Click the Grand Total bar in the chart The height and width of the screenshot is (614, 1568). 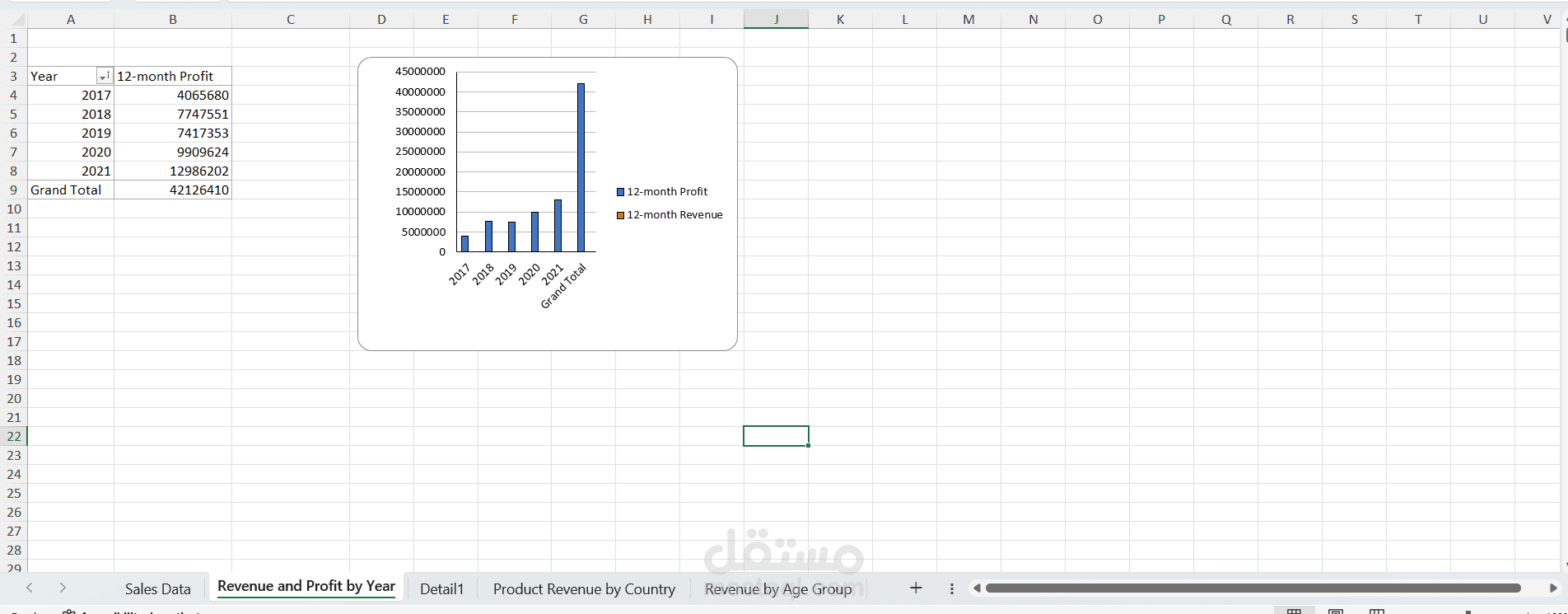(x=581, y=167)
